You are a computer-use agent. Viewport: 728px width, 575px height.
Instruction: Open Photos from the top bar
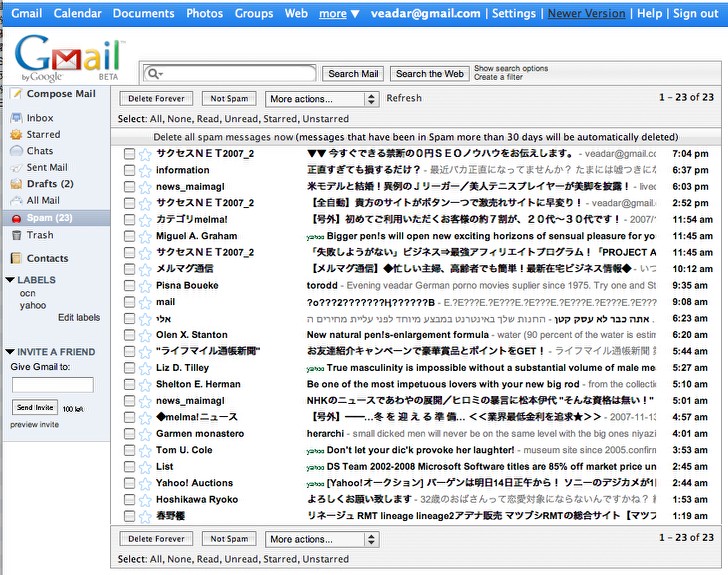point(204,13)
